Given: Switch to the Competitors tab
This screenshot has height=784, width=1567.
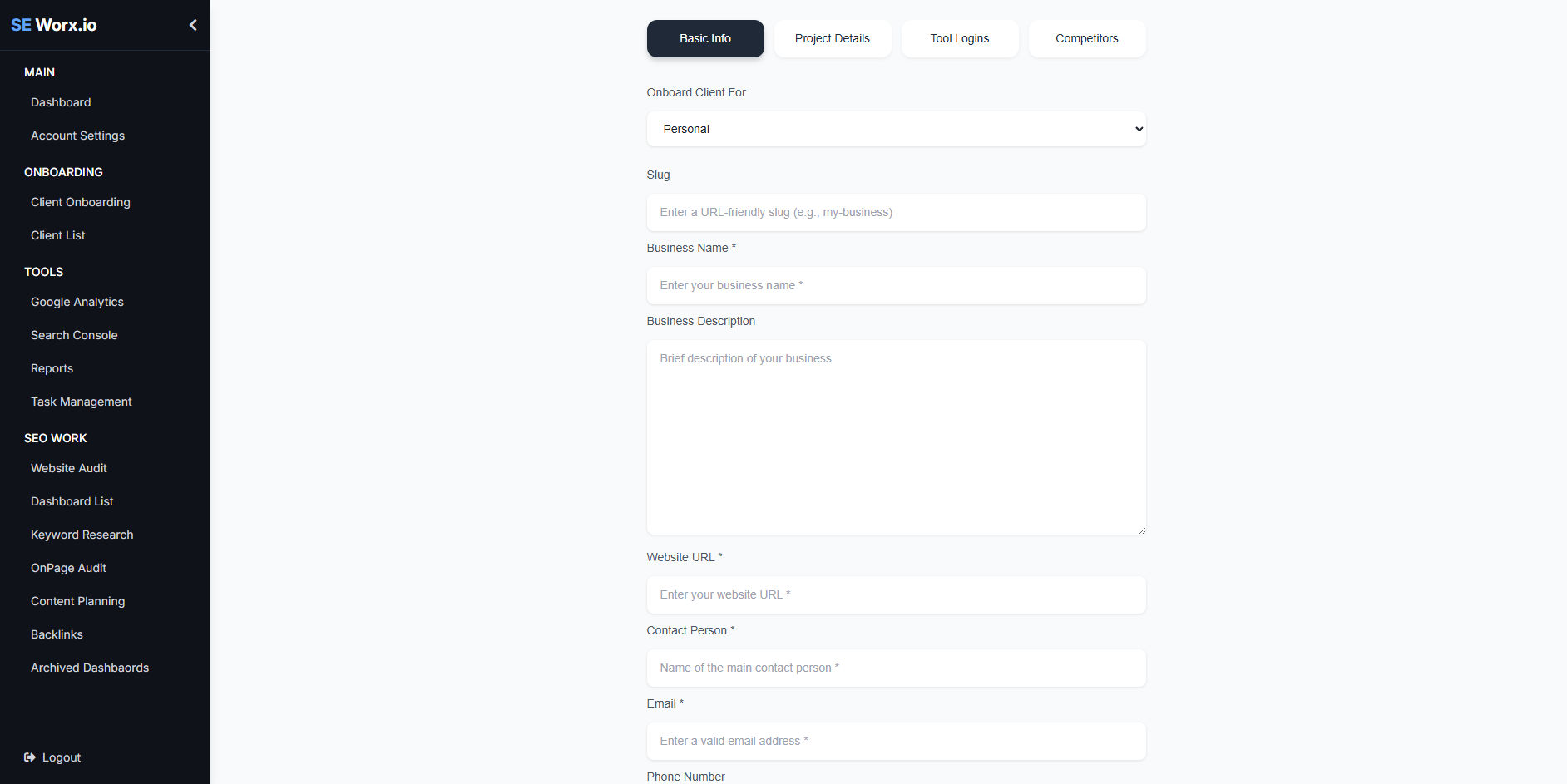Looking at the screenshot, I should pyautogui.click(x=1086, y=38).
